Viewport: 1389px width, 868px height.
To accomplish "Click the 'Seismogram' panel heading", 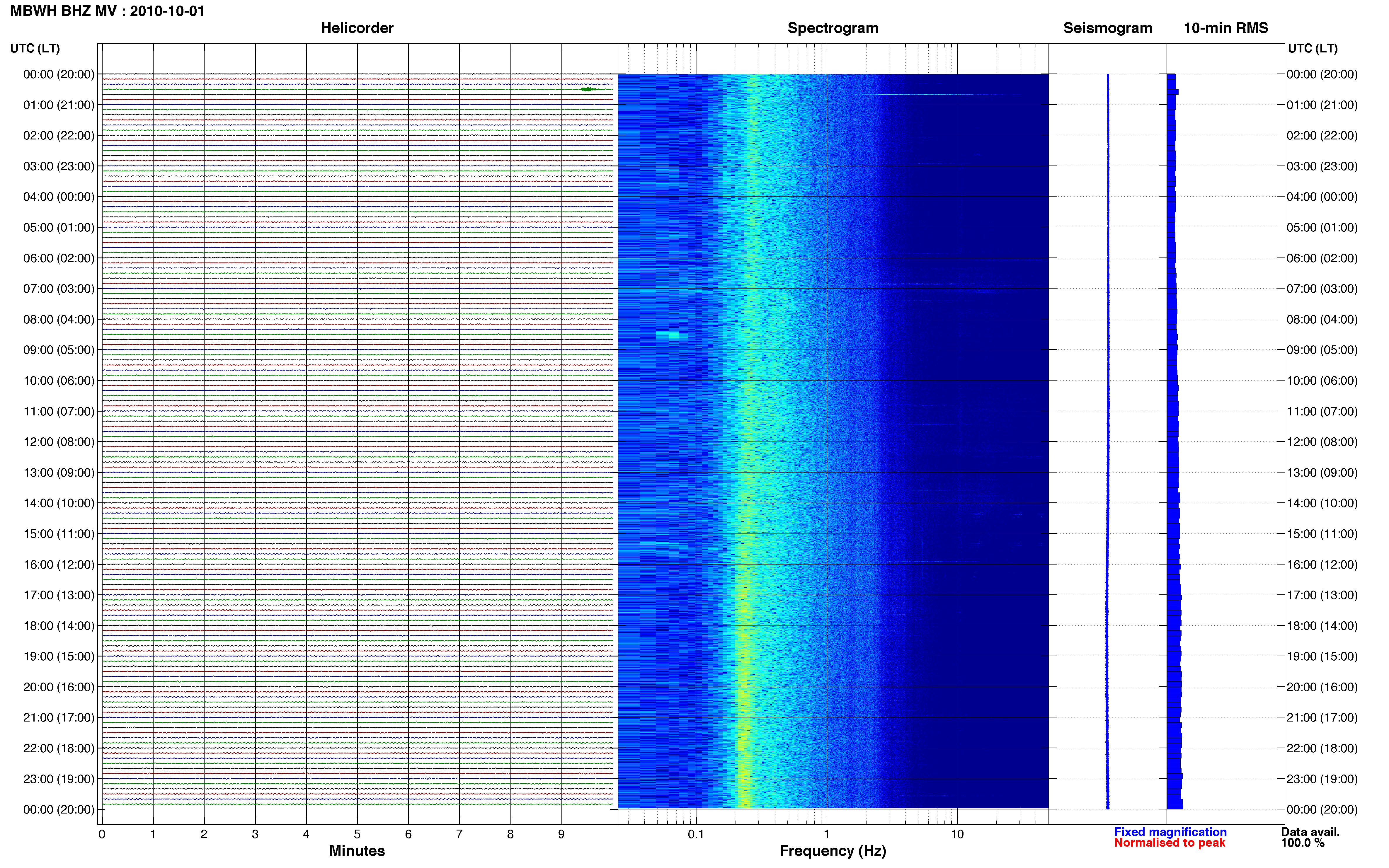I will [x=1108, y=28].
